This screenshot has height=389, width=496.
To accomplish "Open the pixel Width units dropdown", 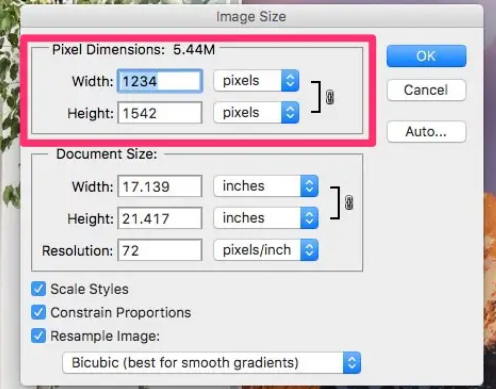I will click(x=256, y=81).
